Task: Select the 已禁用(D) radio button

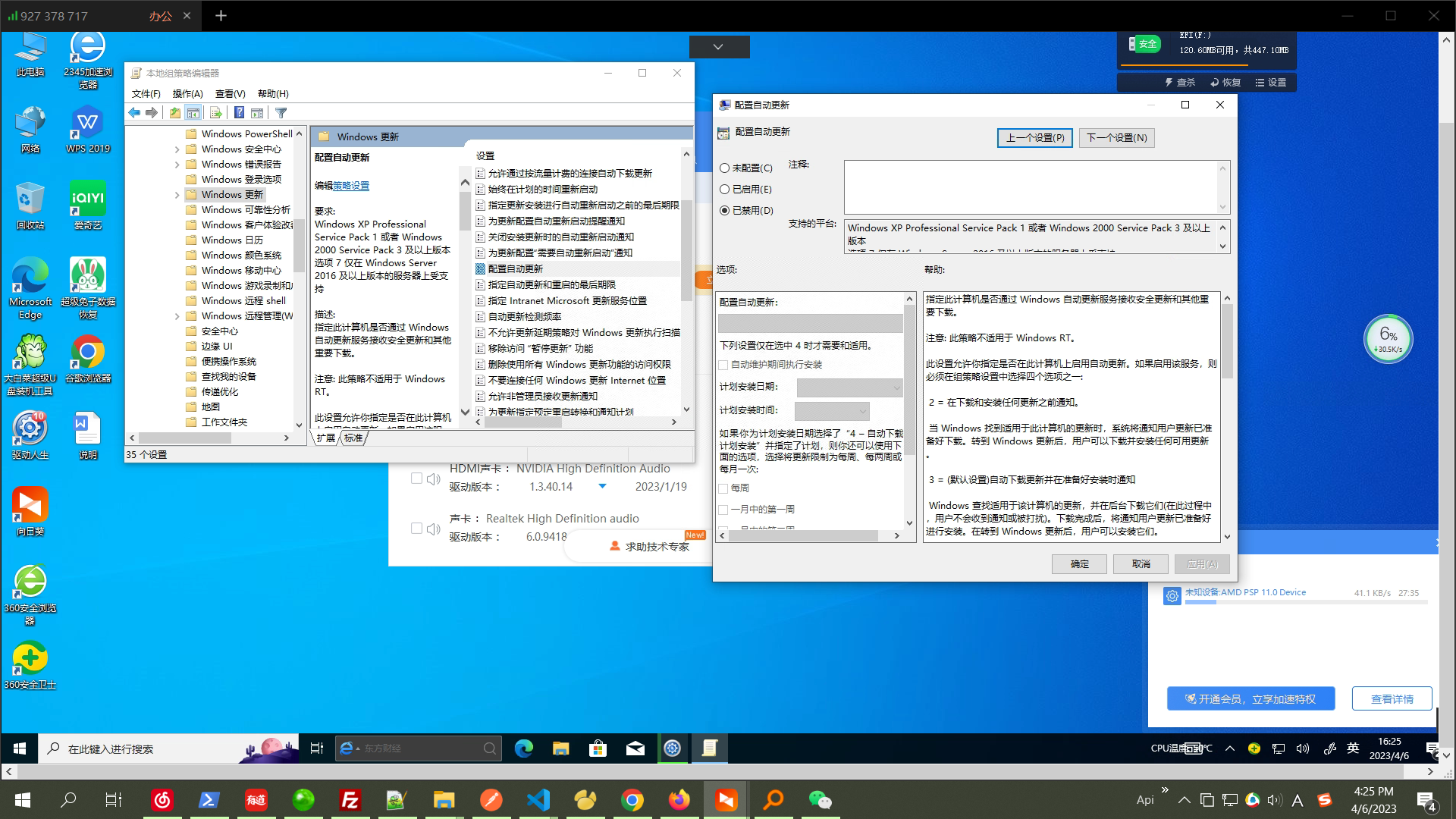Action: (725, 211)
